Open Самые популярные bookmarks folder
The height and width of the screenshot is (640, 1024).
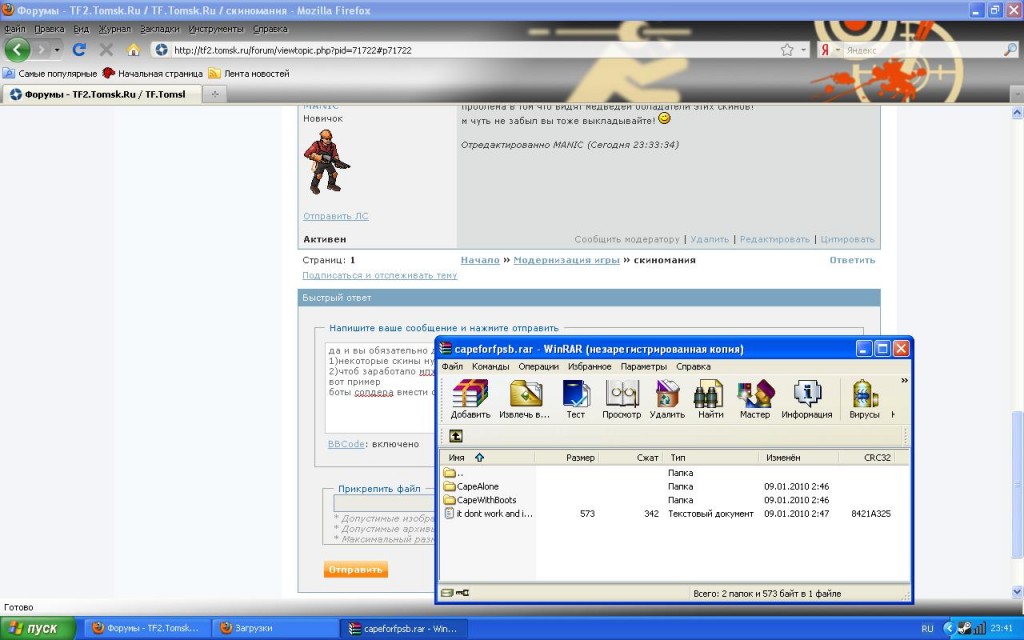(50, 74)
